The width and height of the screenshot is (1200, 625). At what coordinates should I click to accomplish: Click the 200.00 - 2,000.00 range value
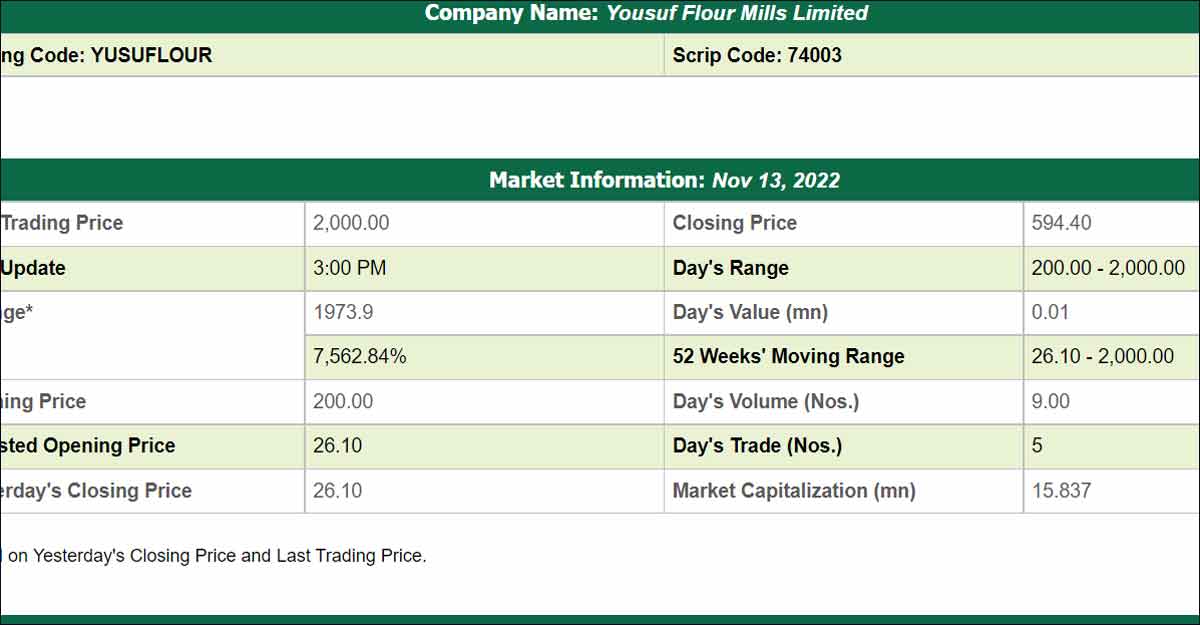[x=1108, y=268]
